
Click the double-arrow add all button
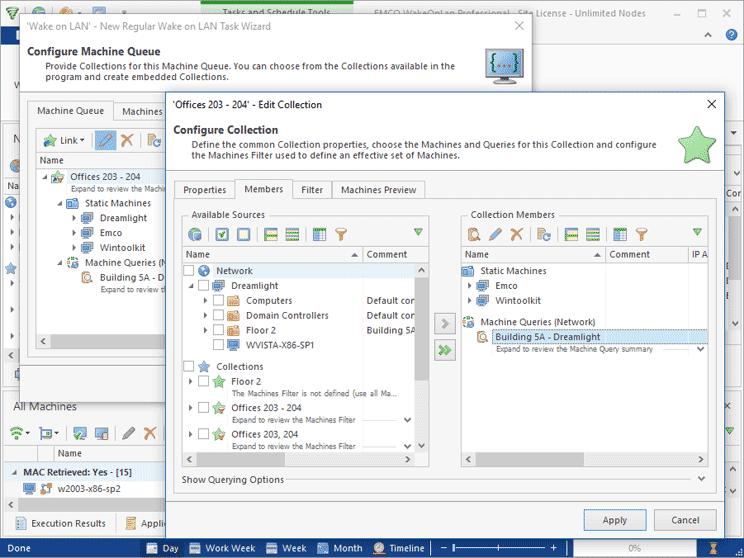tap(445, 349)
